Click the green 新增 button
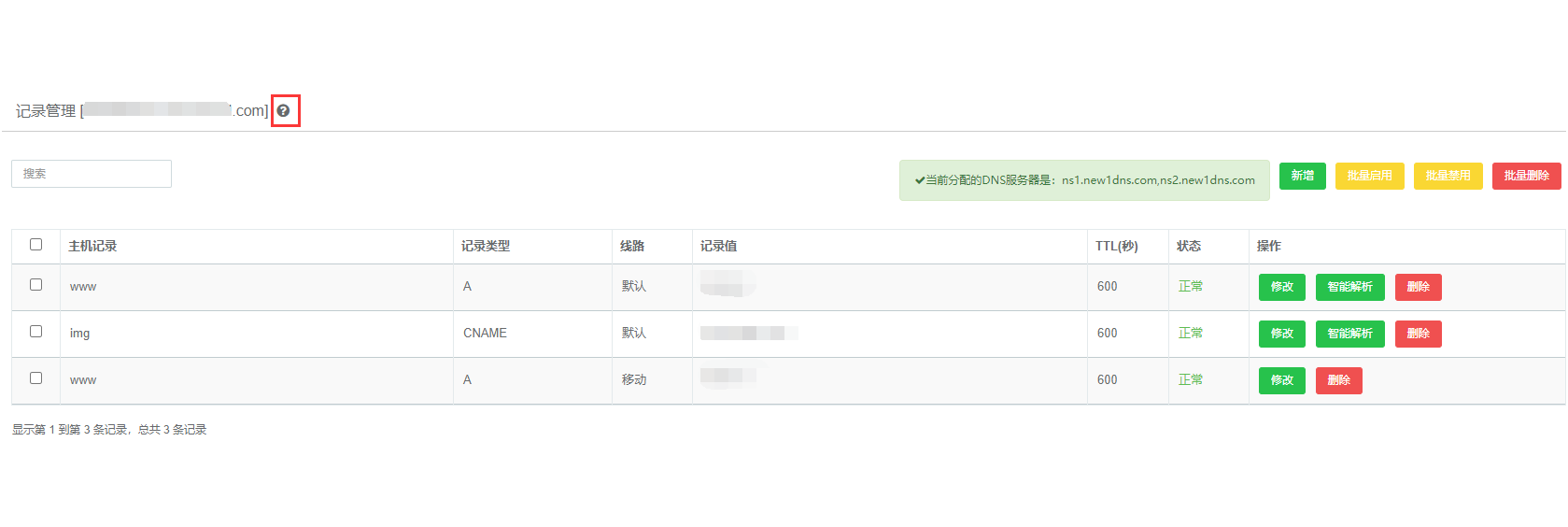This screenshot has width=1568, height=527. [1302, 176]
